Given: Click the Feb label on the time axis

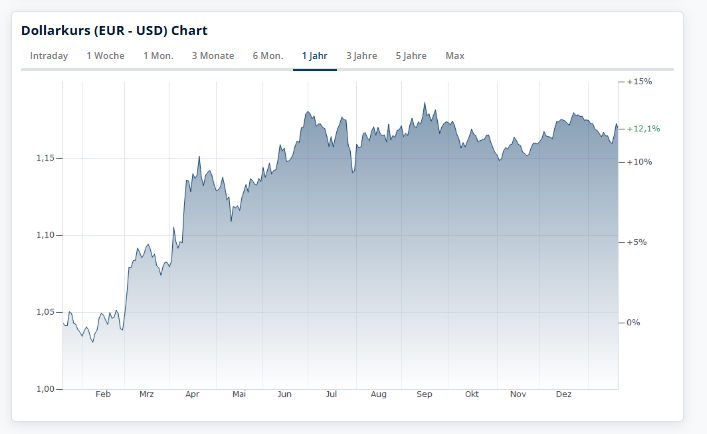Looking at the screenshot, I should pos(103,395).
